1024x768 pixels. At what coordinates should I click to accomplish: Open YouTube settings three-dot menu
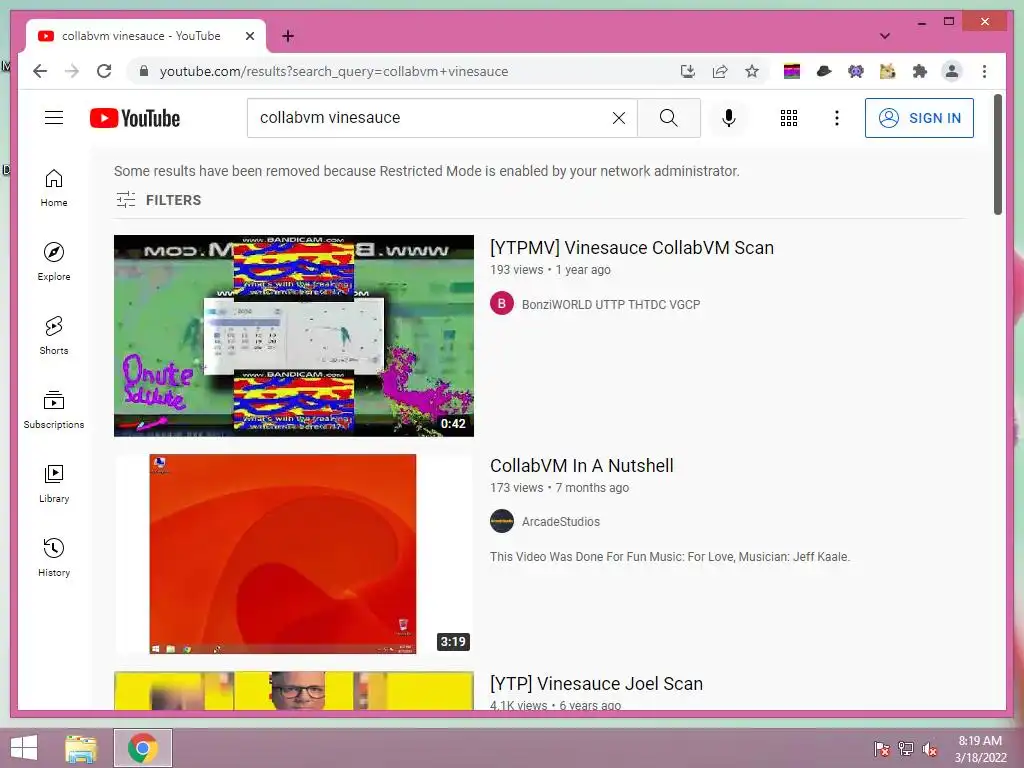(837, 118)
